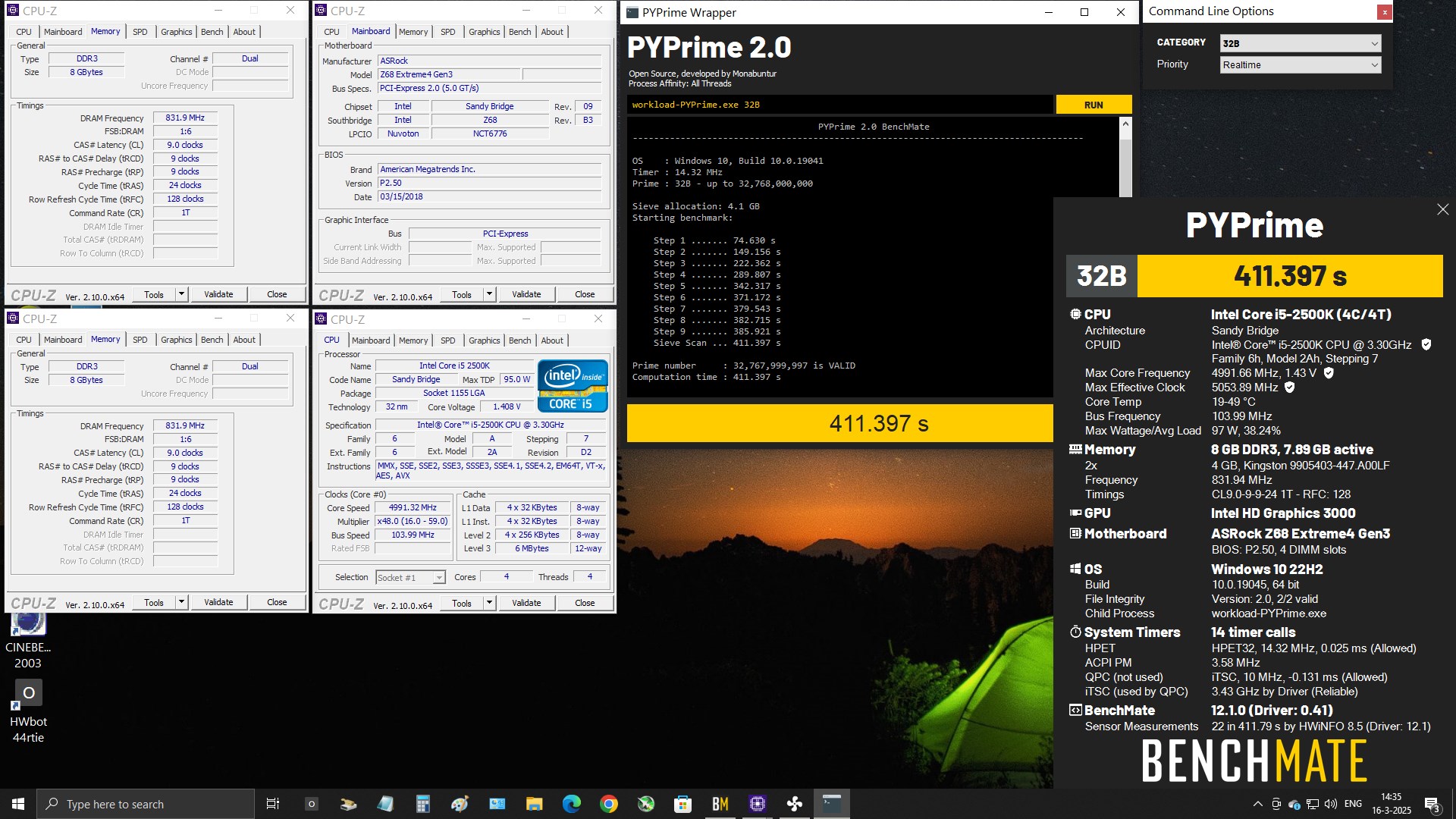Click Close button in CPU-Z Mainboard window
Image resolution: width=1456 pixels, height=819 pixels.
pyautogui.click(x=585, y=294)
